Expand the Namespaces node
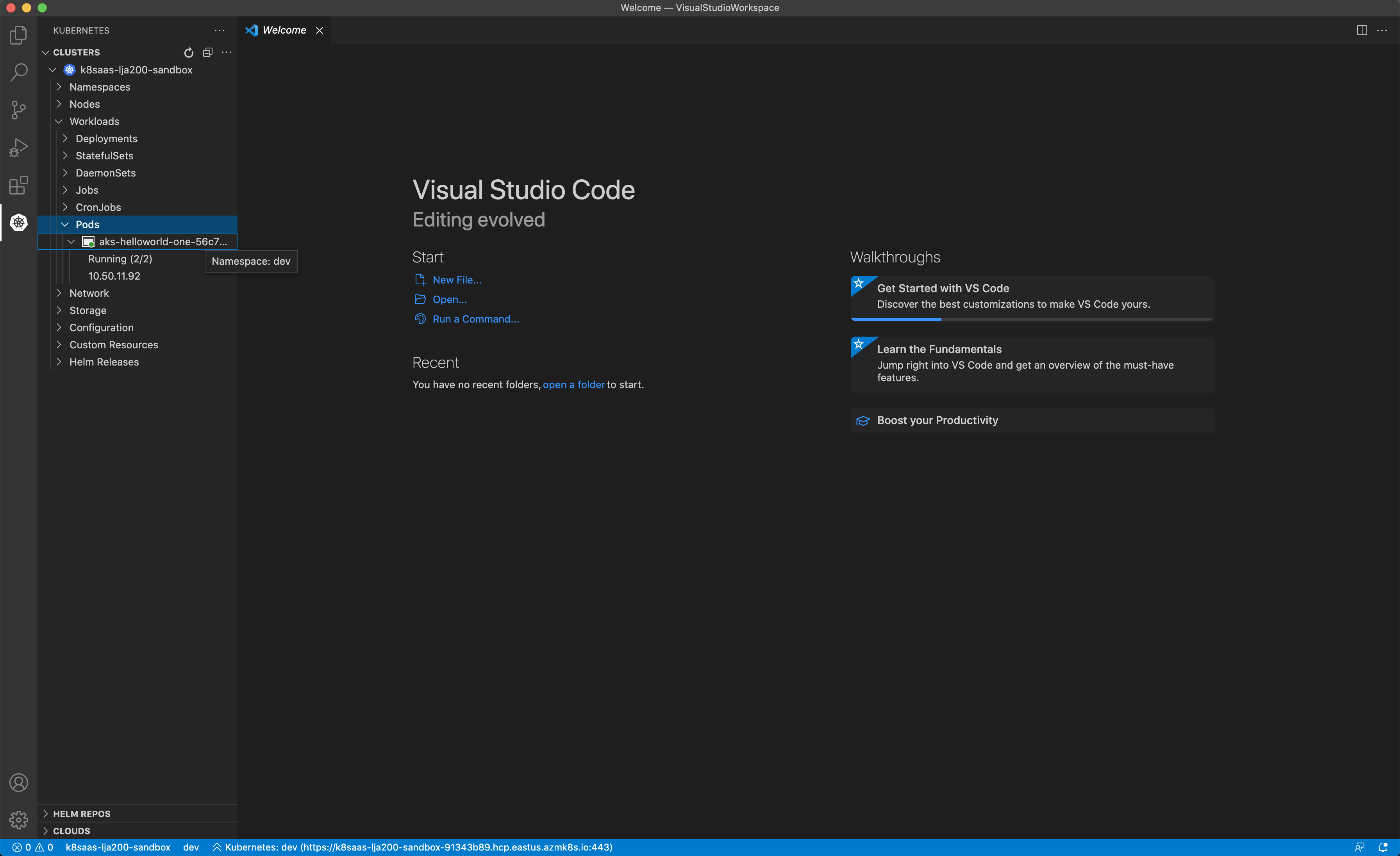The height and width of the screenshot is (856, 1400). [x=59, y=87]
